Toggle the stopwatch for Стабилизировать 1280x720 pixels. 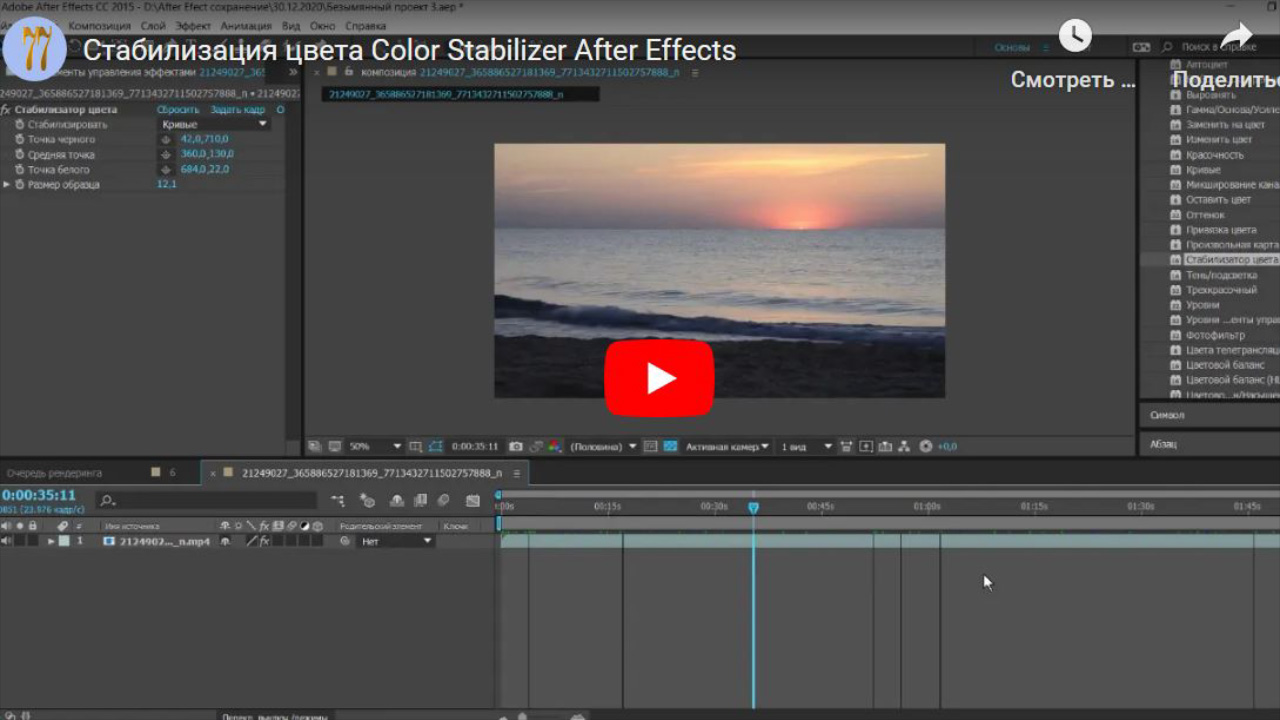point(21,123)
